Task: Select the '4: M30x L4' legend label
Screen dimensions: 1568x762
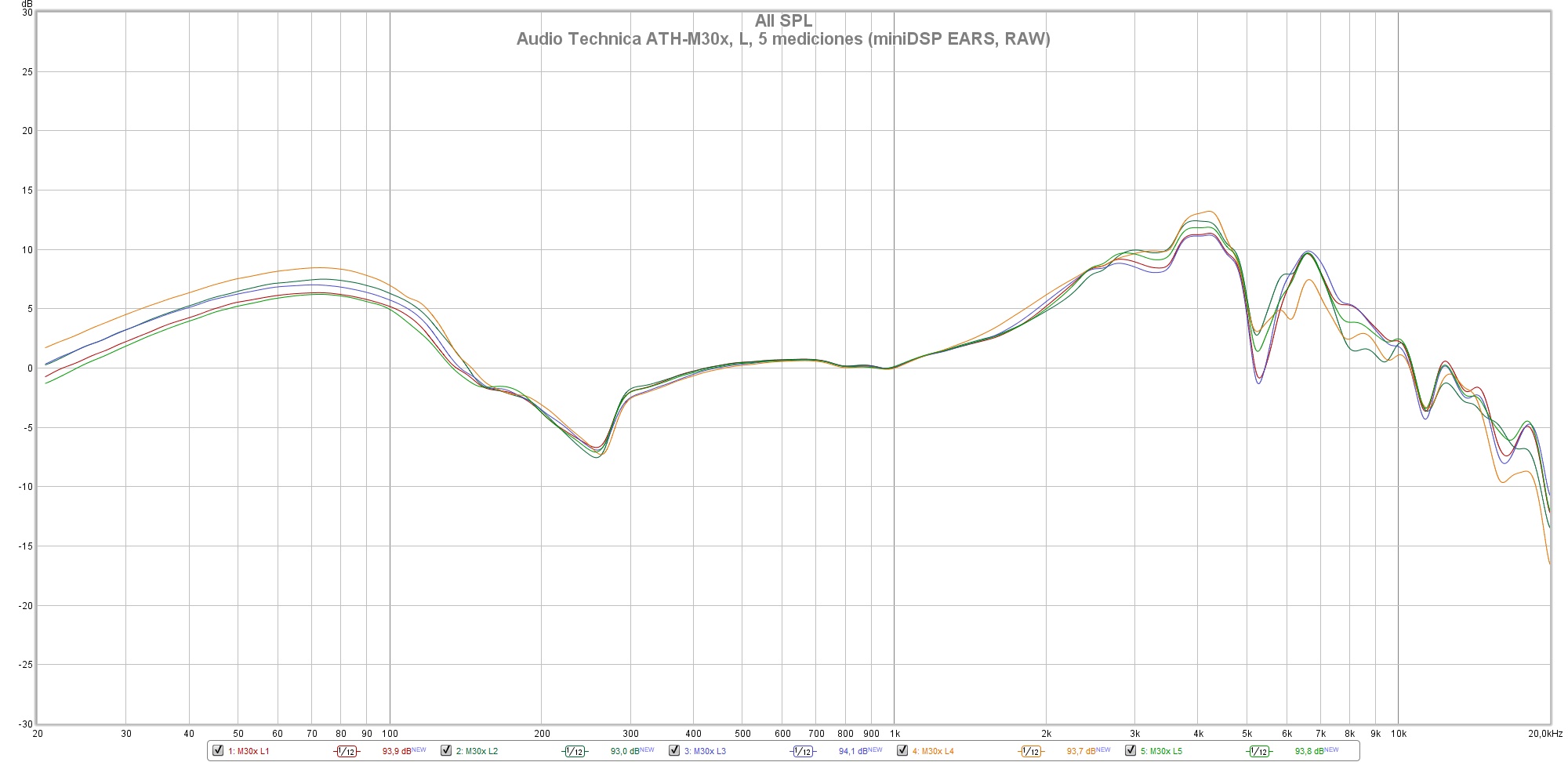Action: click(x=933, y=751)
